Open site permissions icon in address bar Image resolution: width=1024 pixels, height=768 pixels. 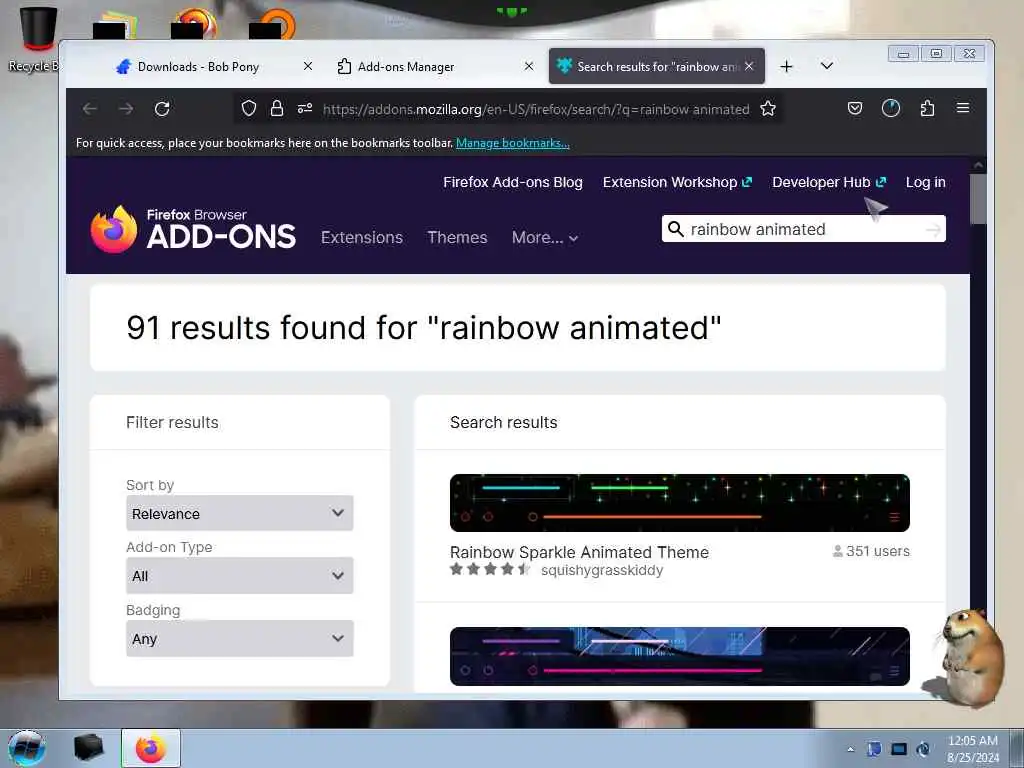(x=305, y=108)
